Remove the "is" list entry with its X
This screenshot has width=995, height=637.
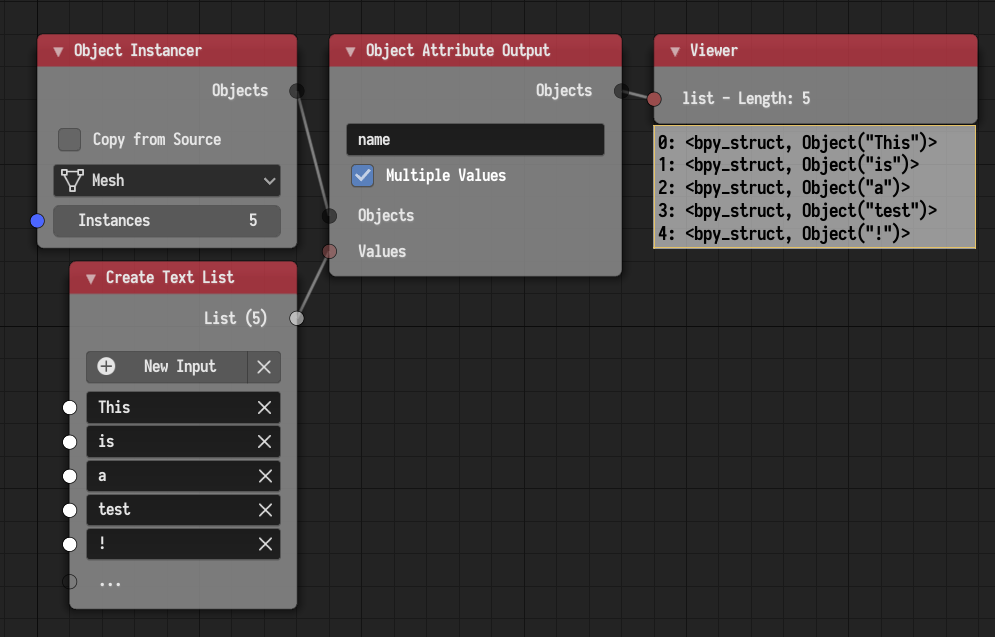click(265, 441)
